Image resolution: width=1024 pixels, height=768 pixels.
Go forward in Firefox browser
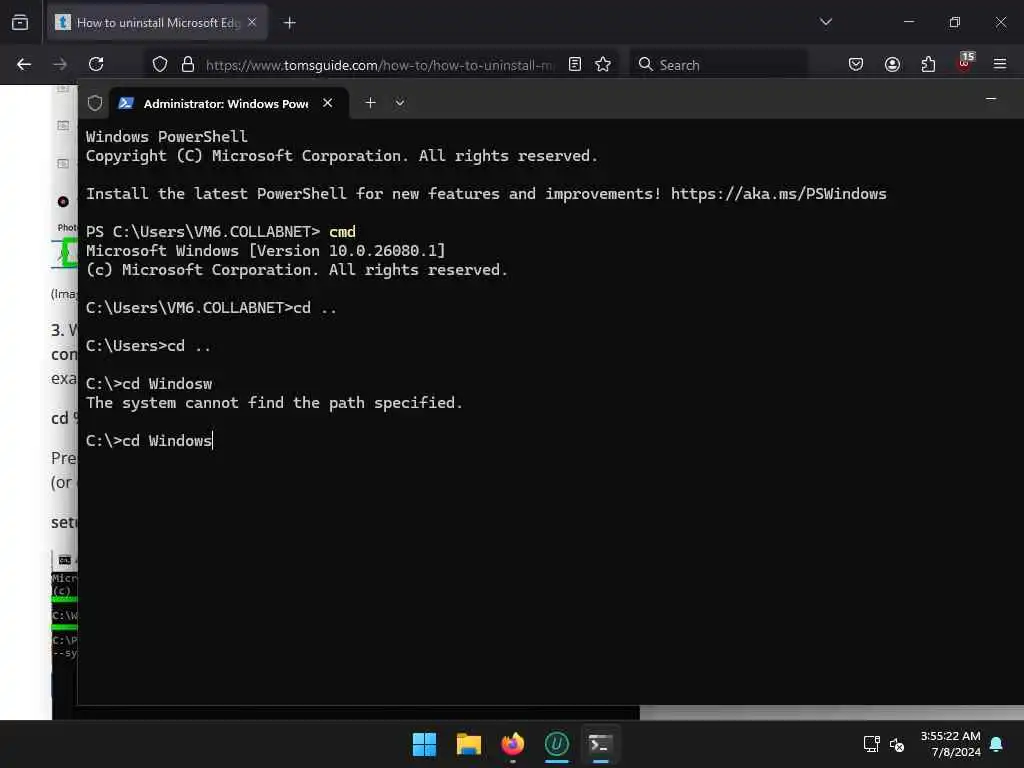[x=60, y=64]
